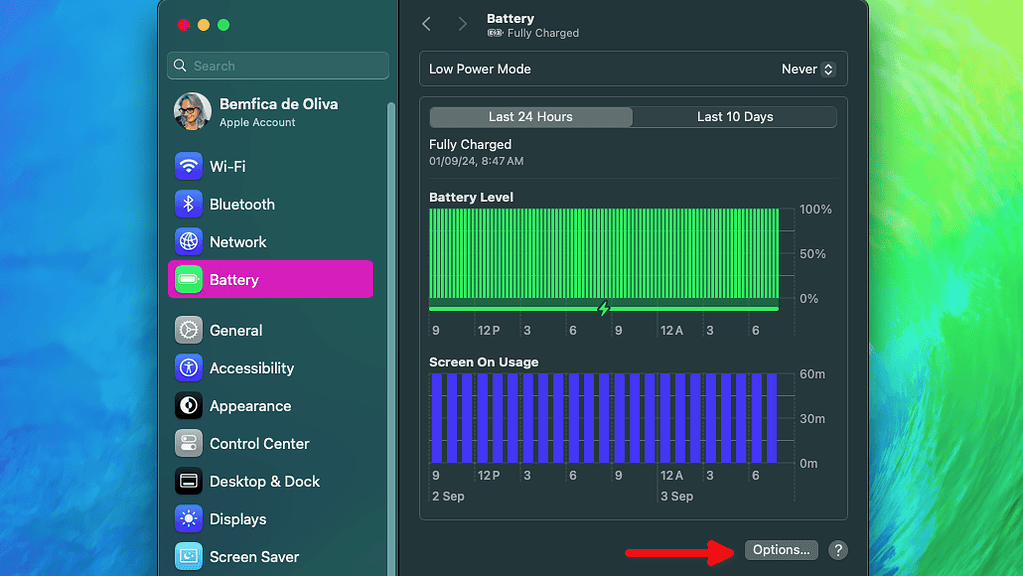Screen dimensions: 1023x576
Task: Open Control Center settings icon
Action: [x=189, y=444]
